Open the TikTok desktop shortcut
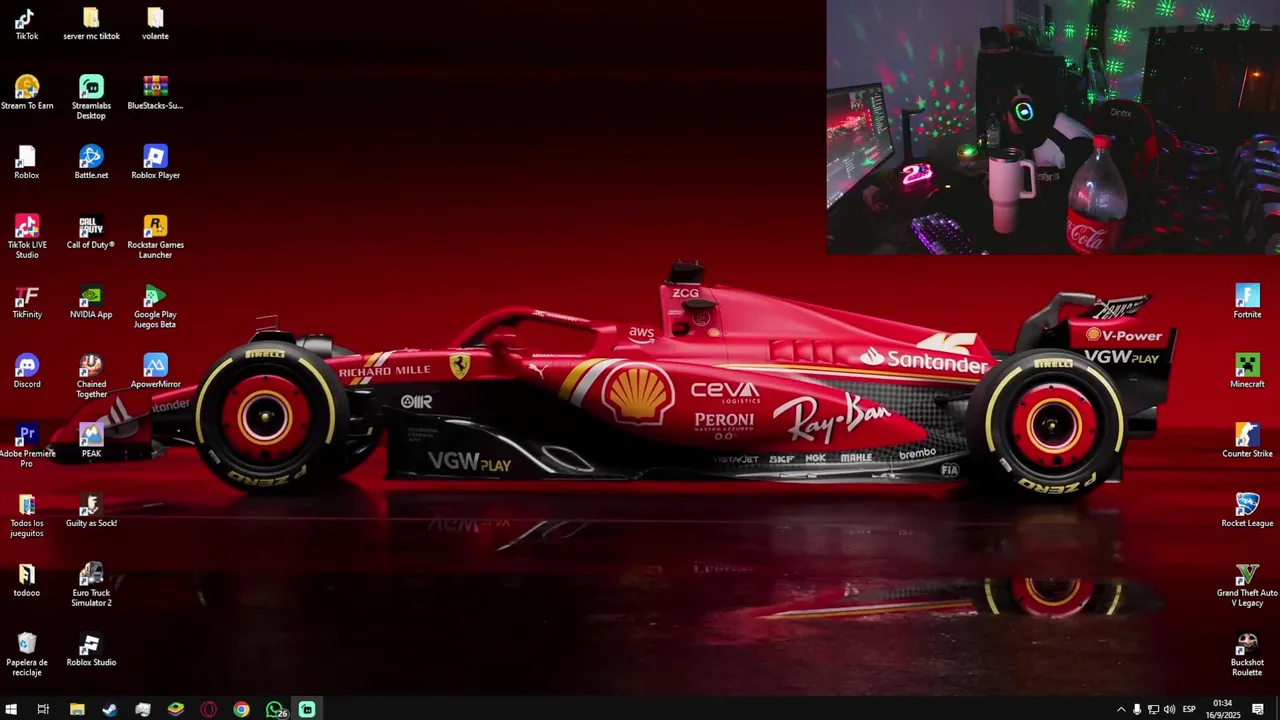1280x720 pixels. (26, 24)
